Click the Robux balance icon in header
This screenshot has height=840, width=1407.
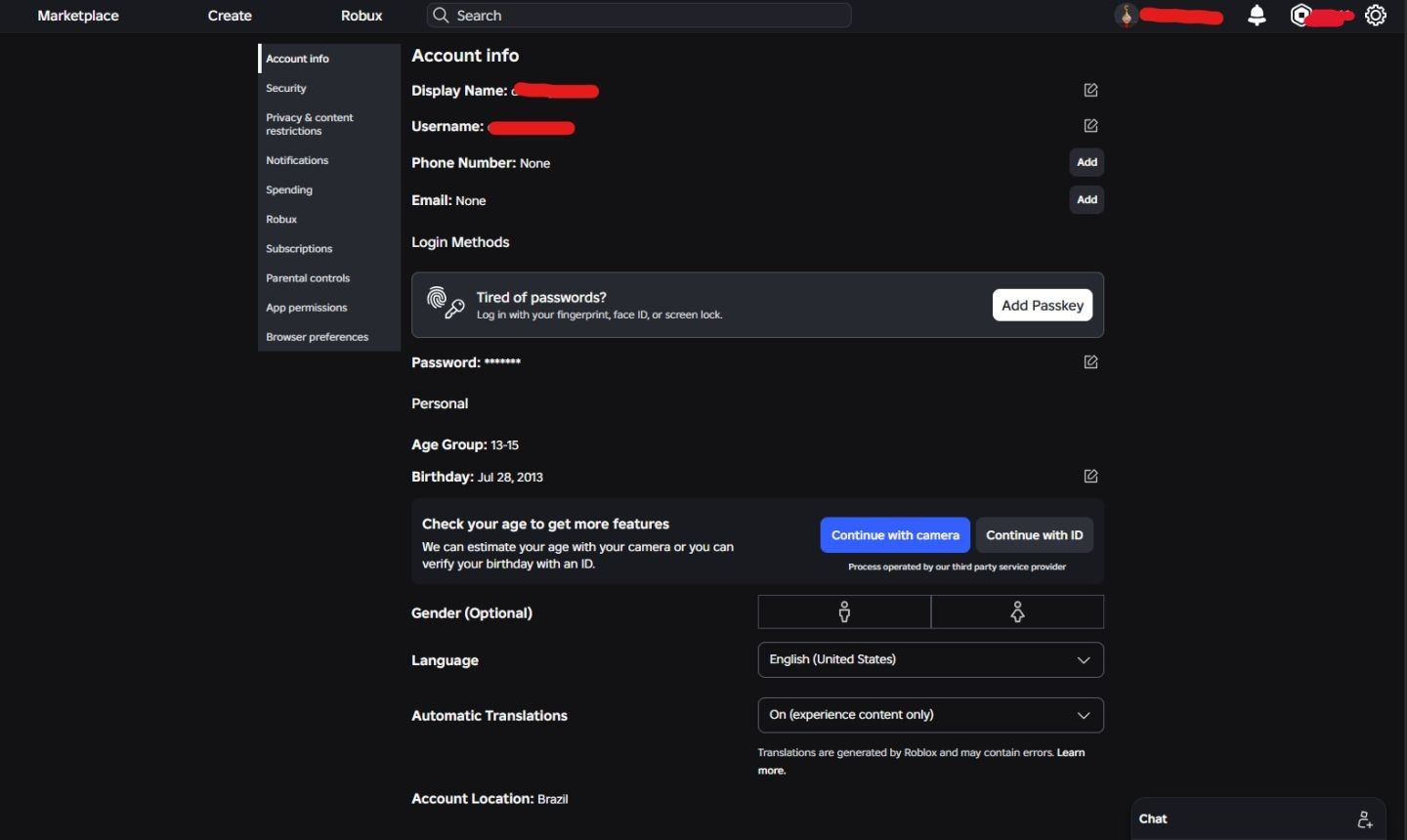click(1300, 16)
